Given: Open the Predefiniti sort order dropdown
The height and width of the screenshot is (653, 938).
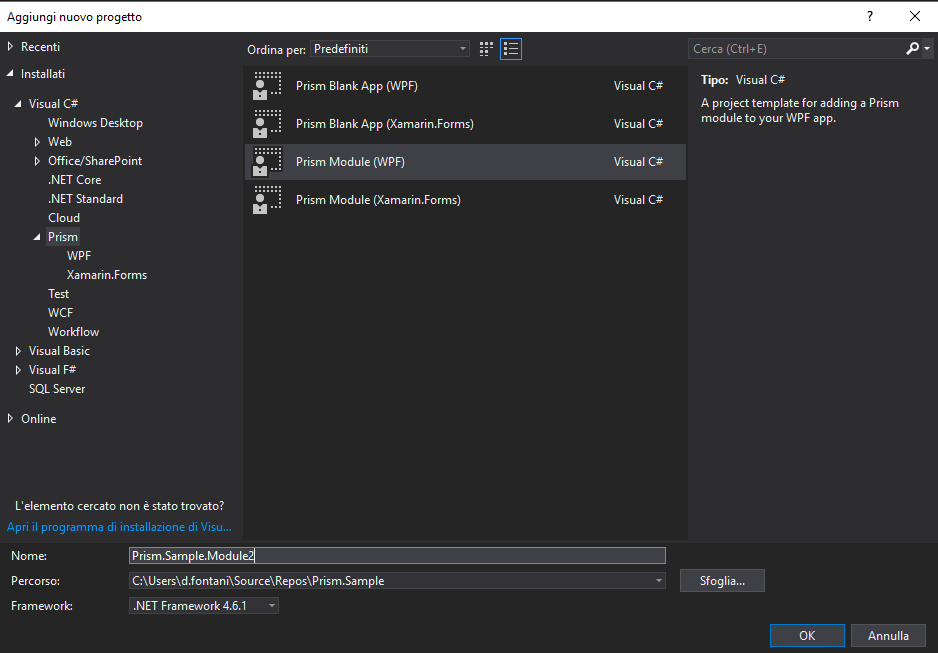Looking at the screenshot, I should point(461,48).
